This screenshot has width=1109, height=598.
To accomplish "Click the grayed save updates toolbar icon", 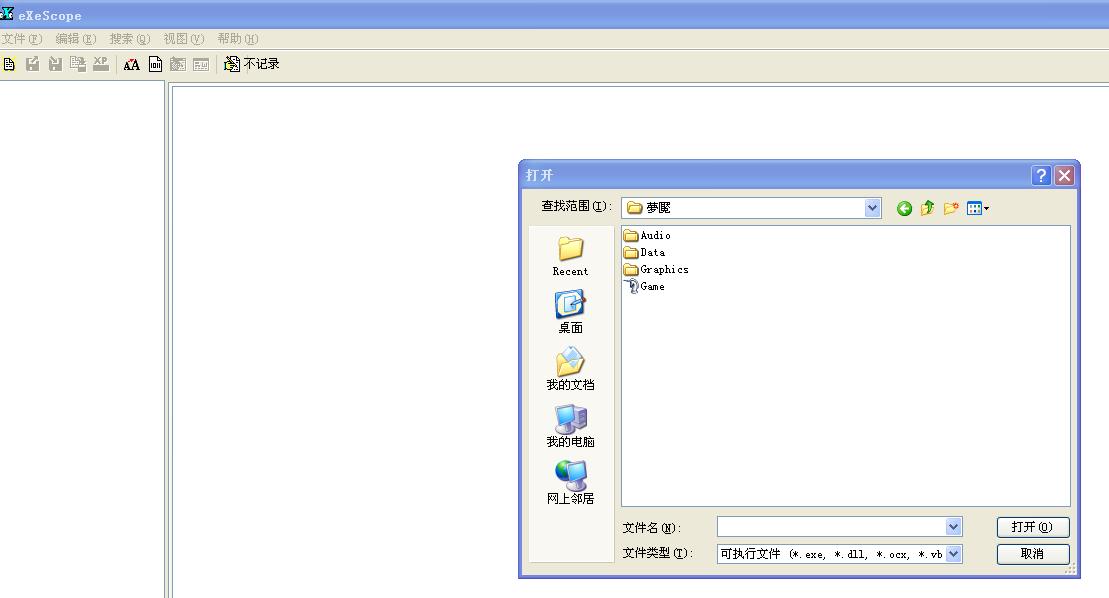I will coord(78,64).
